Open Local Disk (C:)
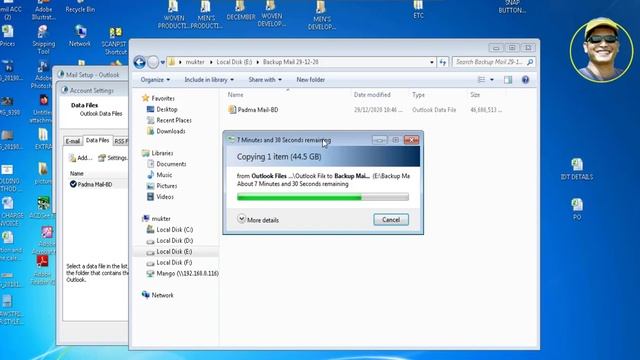 (175, 230)
